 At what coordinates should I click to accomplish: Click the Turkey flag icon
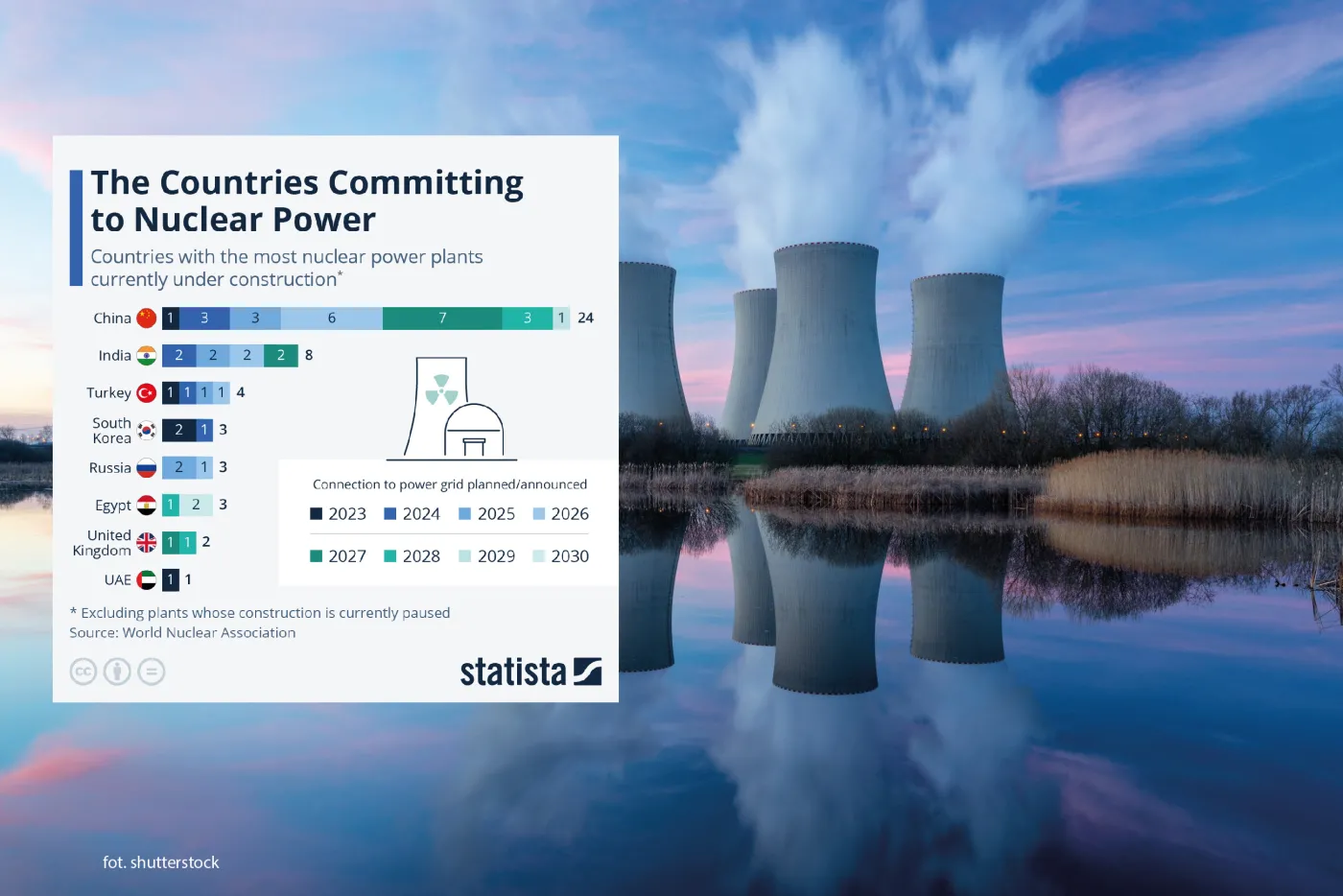click(146, 392)
